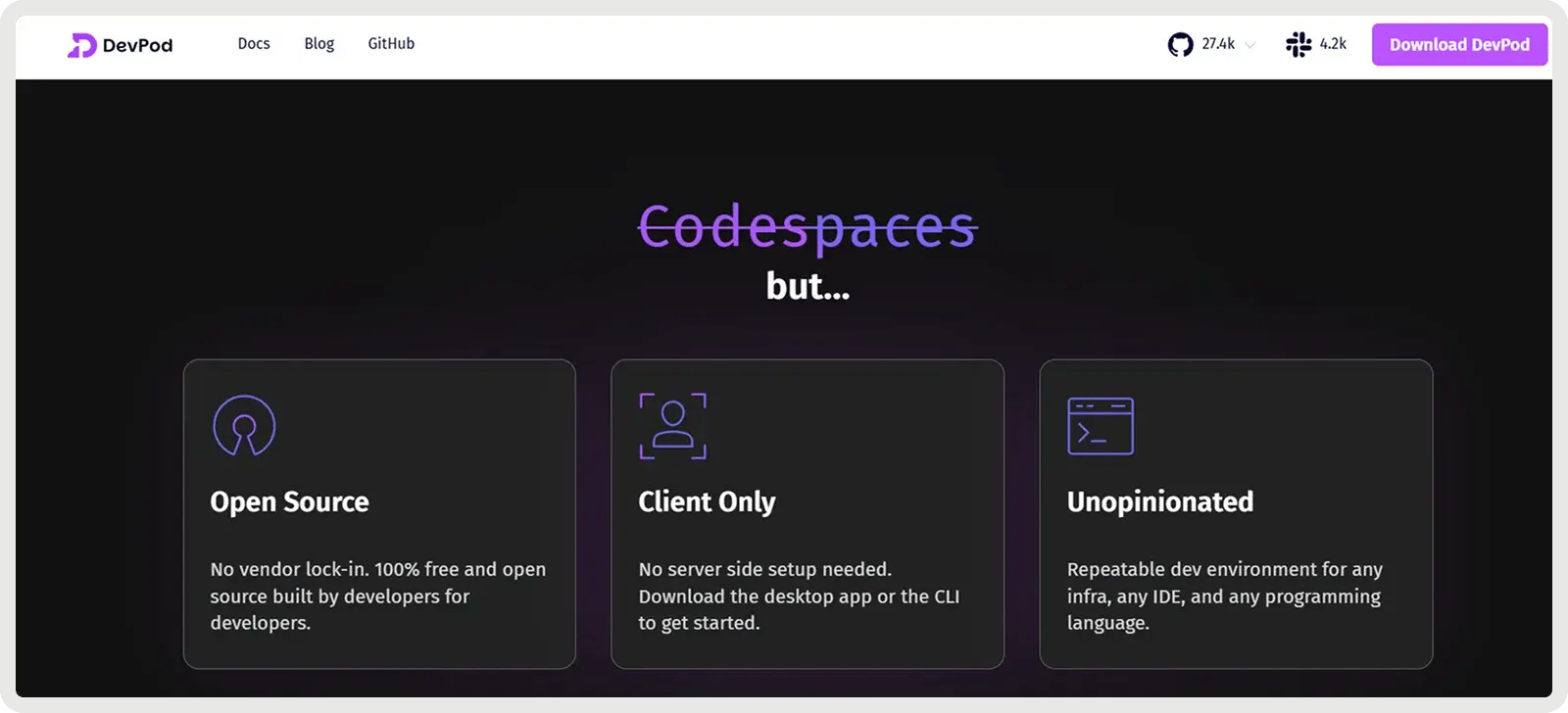The width and height of the screenshot is (1568, 713).
Task: Click the "No server side setup needed" description
Action: point(799,595)
